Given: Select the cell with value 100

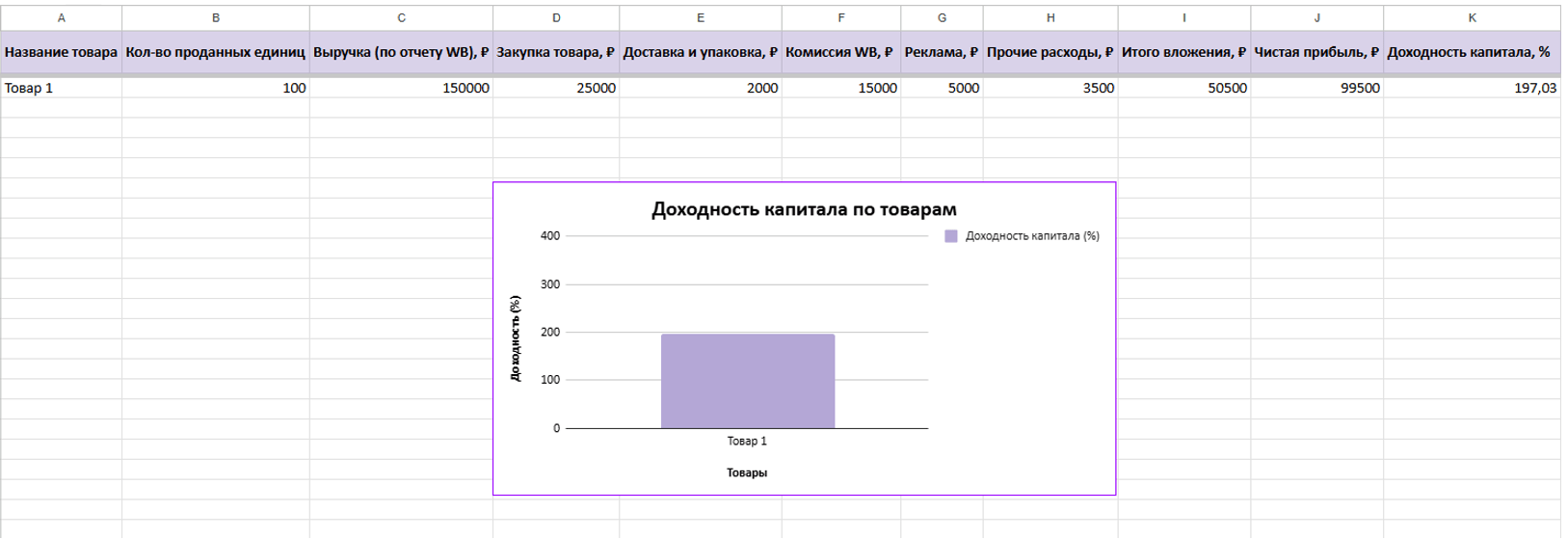Looking at the screenshot, I should click(216, 88).
